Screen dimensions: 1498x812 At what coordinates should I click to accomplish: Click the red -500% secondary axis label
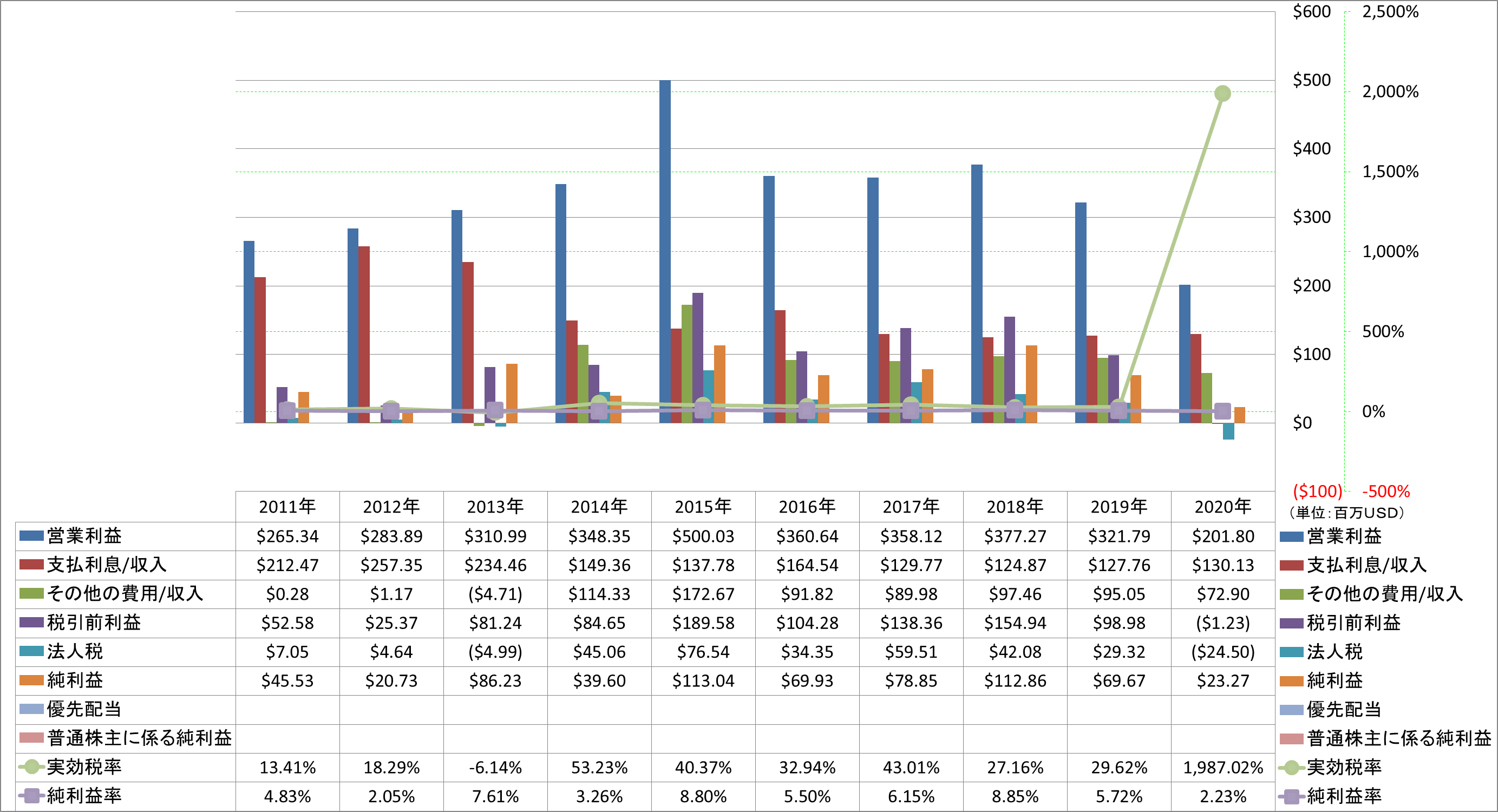pos(1386,491)
